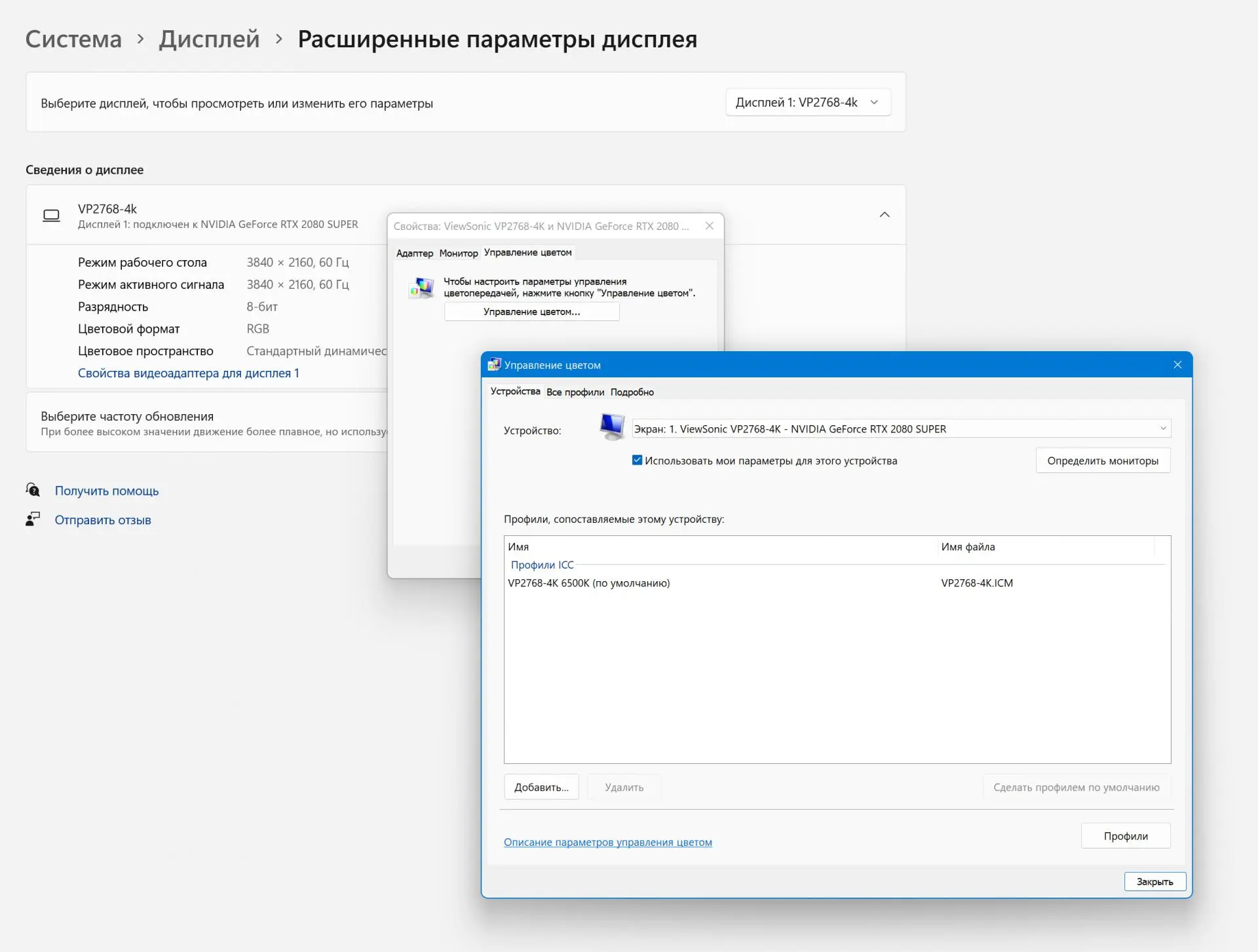Click Выберите частоту обновления setting row
1258x952 pixels.
coord(207,423)
